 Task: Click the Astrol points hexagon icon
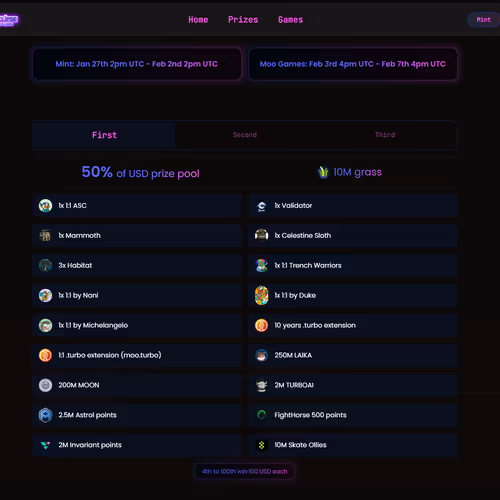coord(45,415)
